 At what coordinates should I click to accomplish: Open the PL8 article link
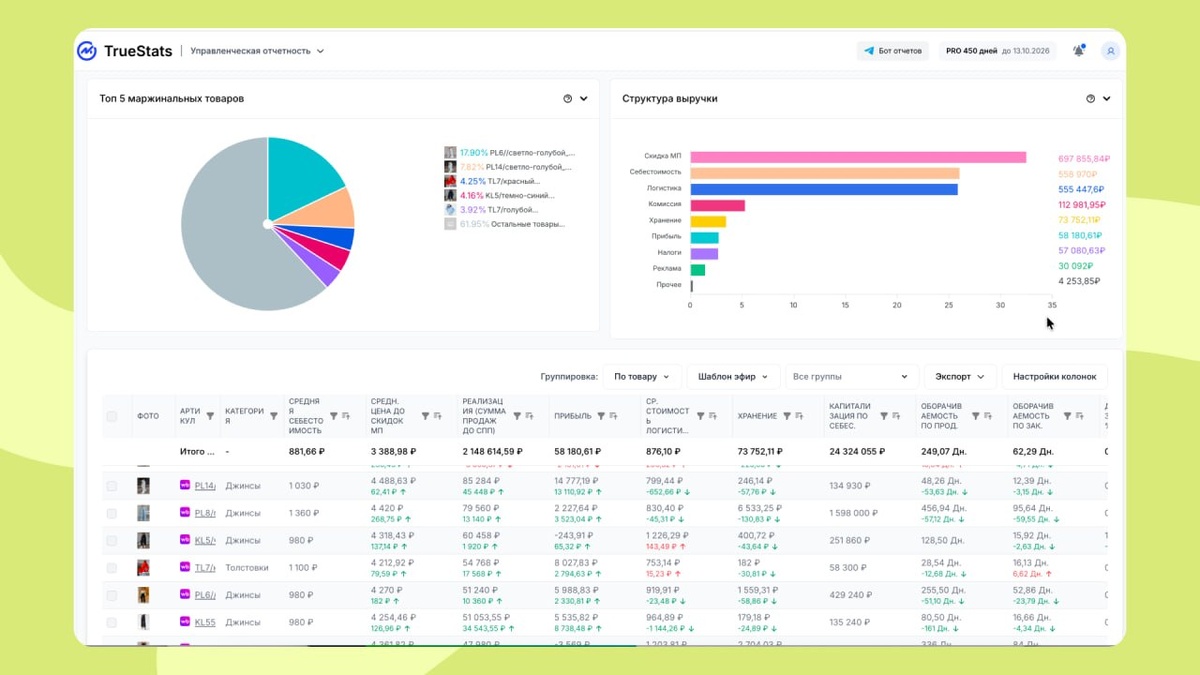point(204,513)
